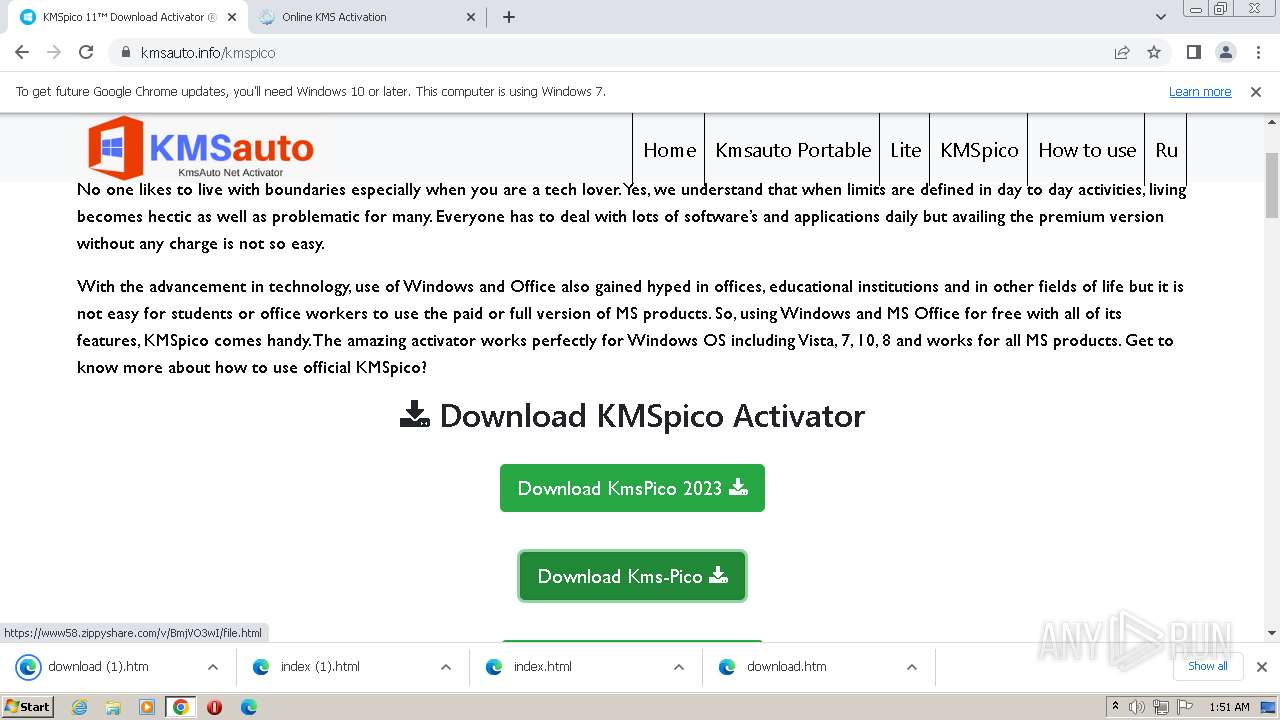The image size is (1280, 720).
Task: Open the Learn more link in update notice
Action: click(1199, 91)
